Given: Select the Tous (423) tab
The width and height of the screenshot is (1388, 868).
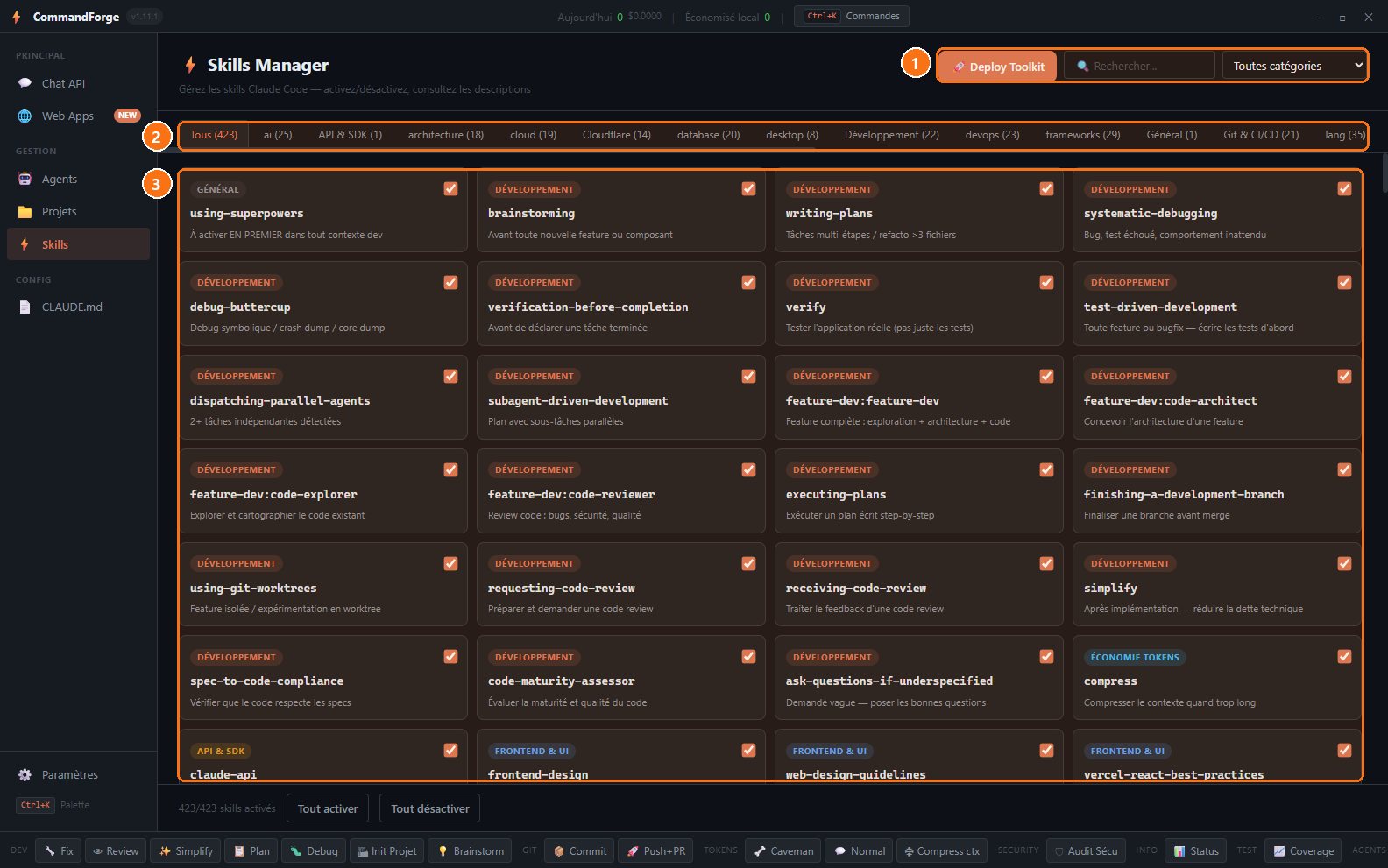Looking at the screenshot, I should pyautogui.click(x=214, y=135).
